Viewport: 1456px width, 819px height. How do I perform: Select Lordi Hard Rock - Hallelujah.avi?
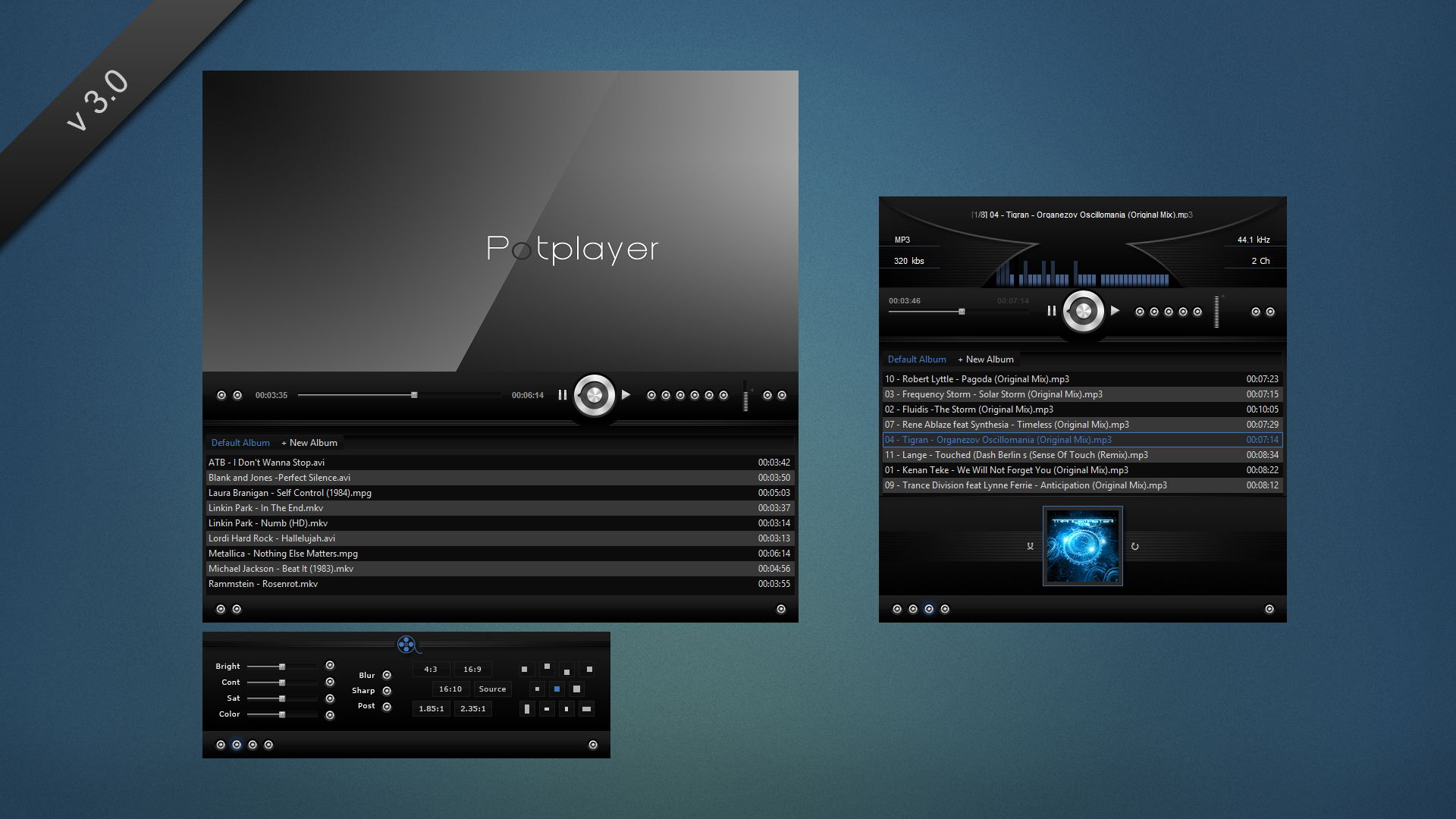tap(499, 538)
